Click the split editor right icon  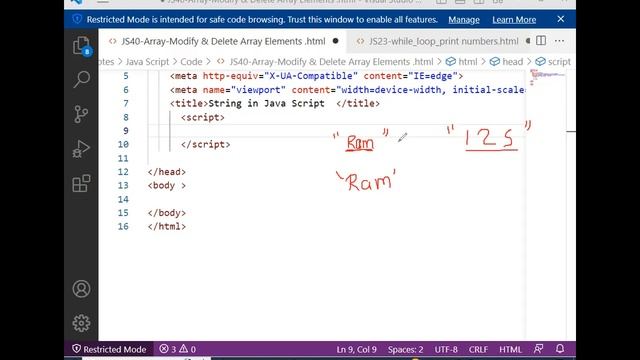pyautogui.click(x=541, y=41)
